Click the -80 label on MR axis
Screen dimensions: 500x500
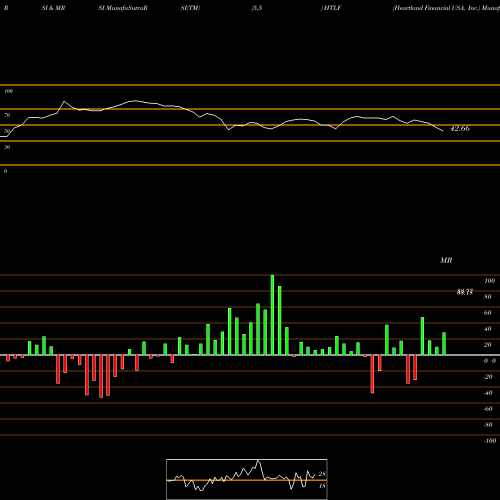[488, 425]
